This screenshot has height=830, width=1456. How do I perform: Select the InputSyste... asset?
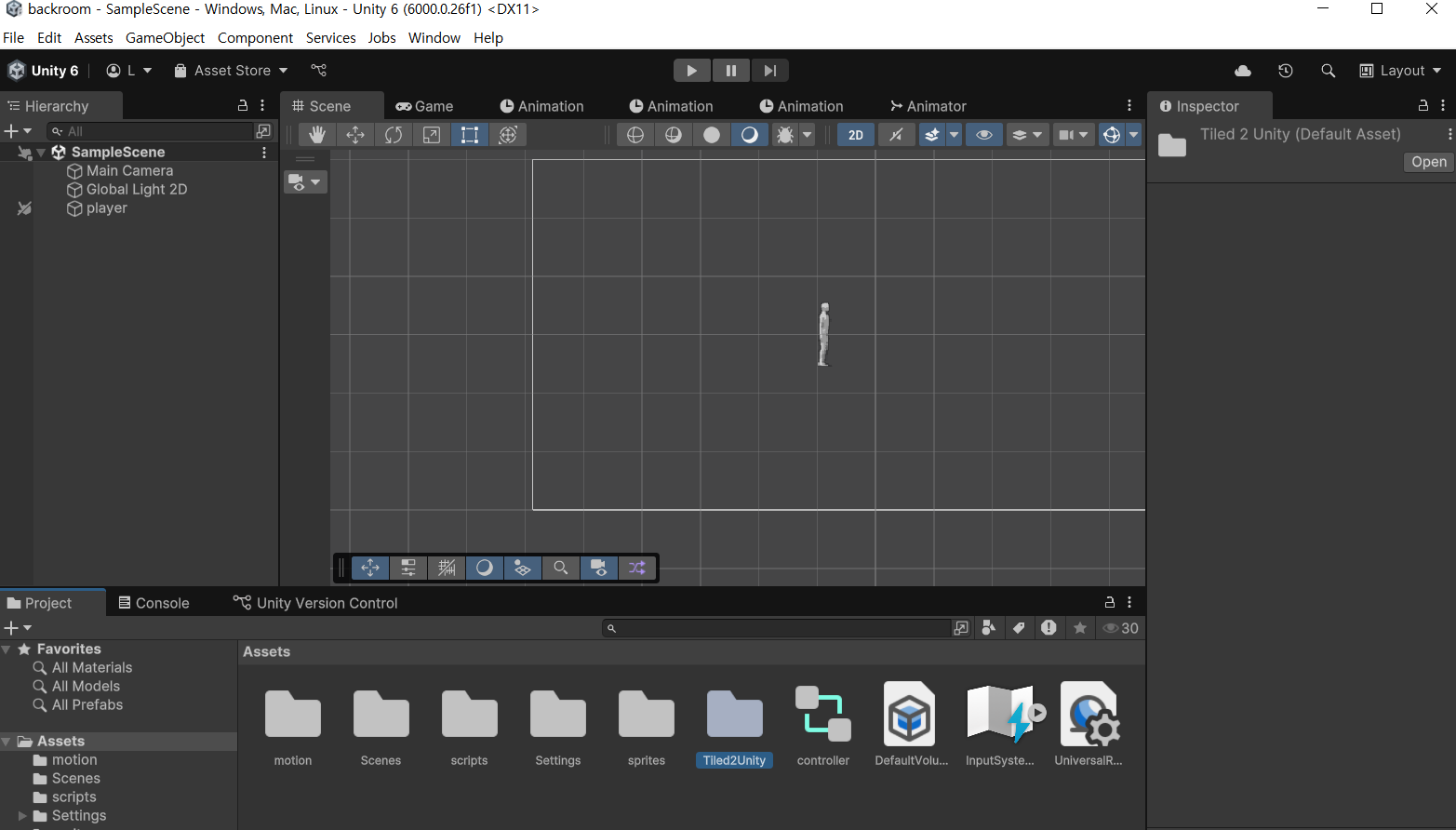tap(1000, 728)
